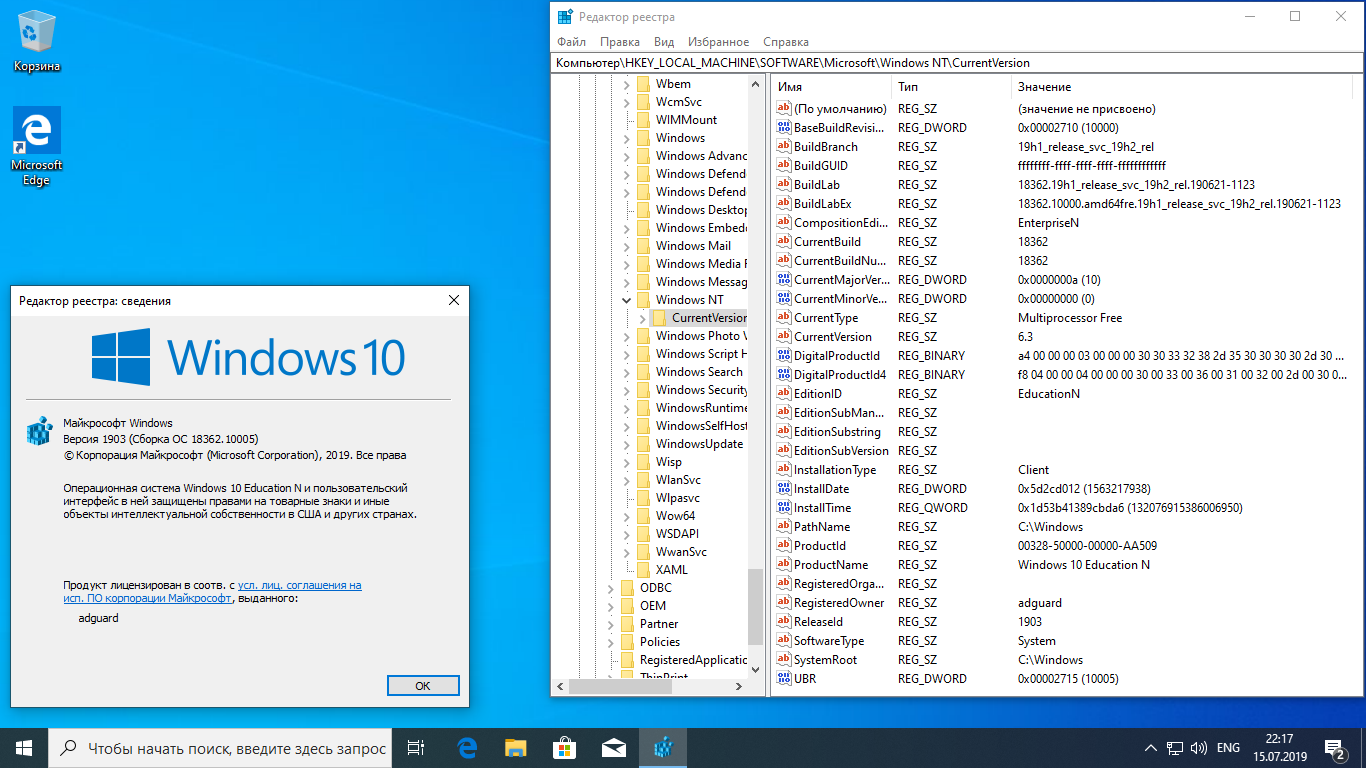The image size is (1366, 768).
Task: Expand the CurrentVersion subkey
Action: point(642,318)
